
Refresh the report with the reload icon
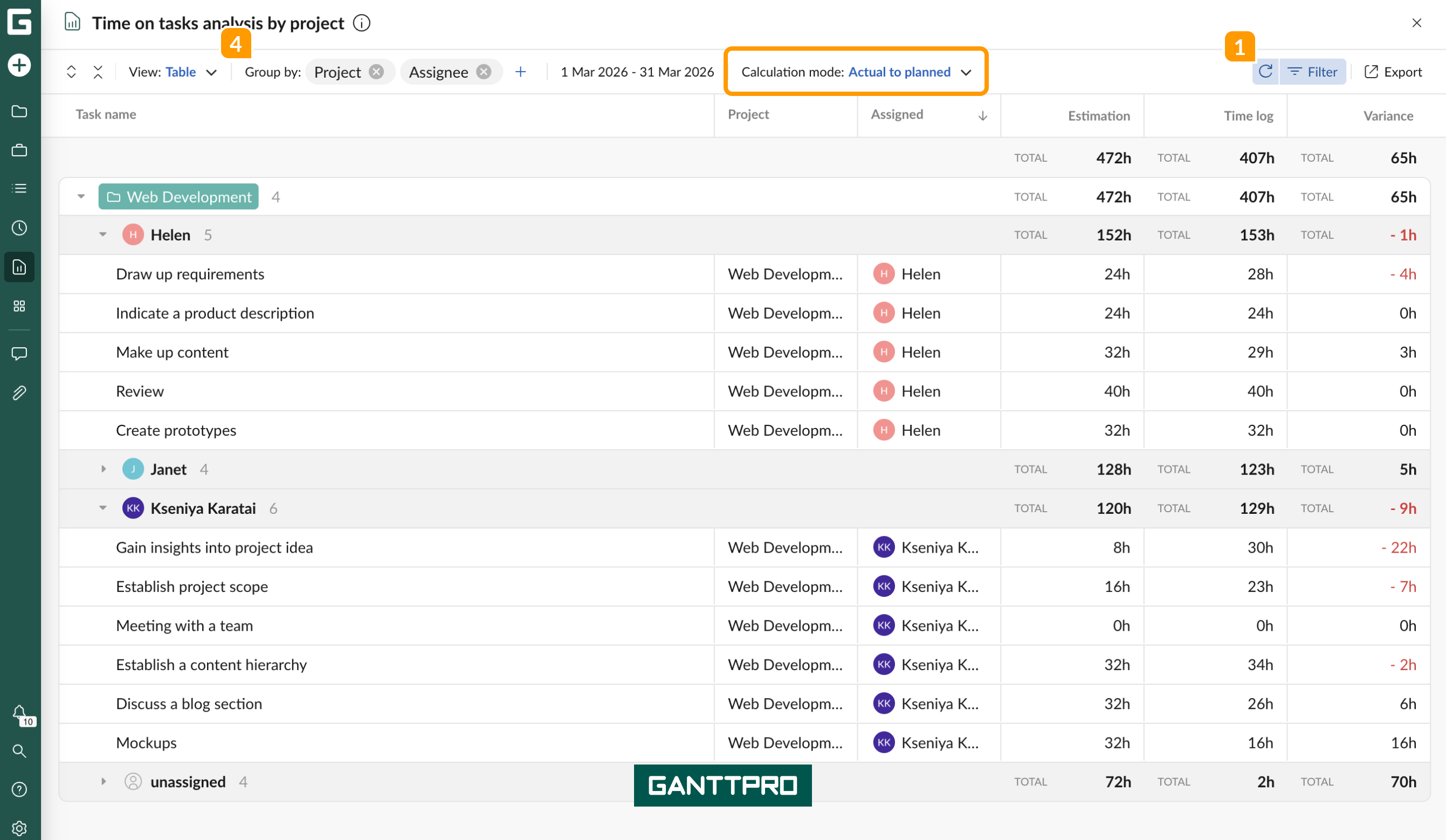click(1265, 71)
